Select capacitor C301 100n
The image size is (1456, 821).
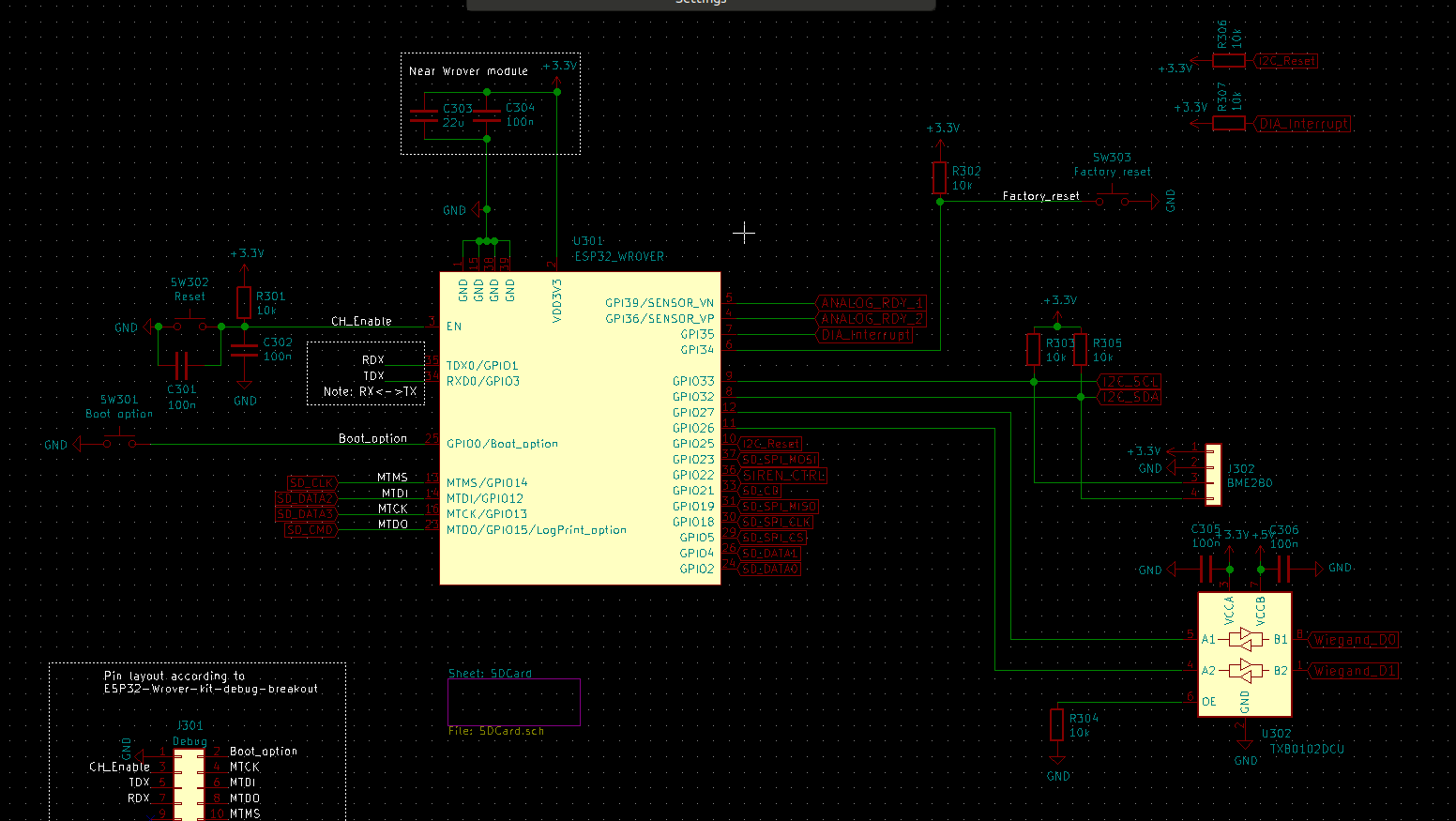[x=182, y=365]
